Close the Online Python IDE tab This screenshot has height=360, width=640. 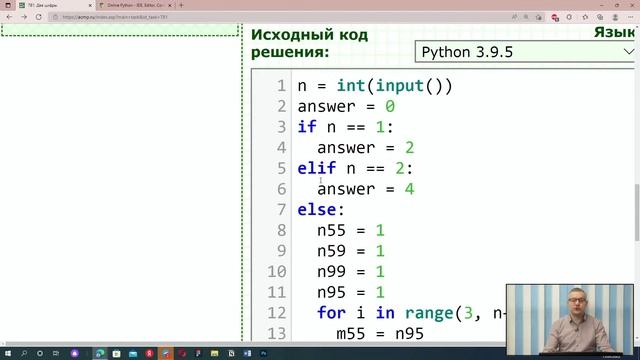170,6
